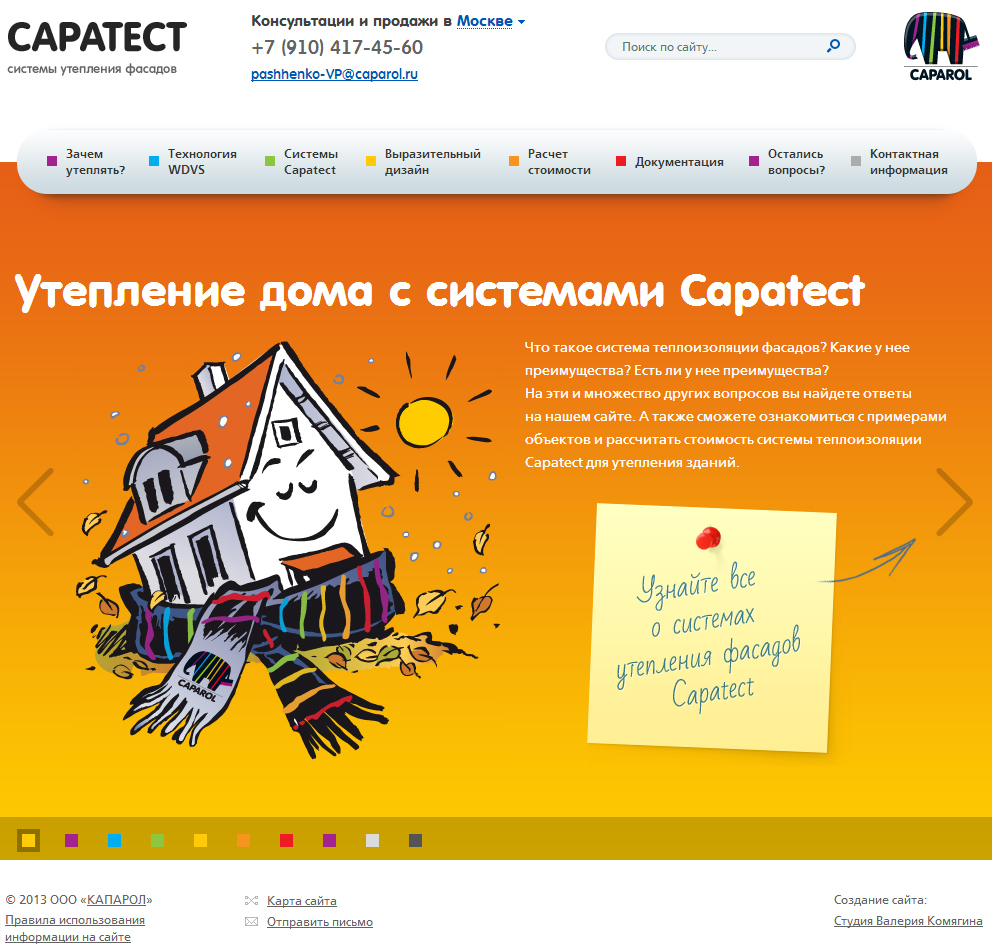Click the envelope mail icon
The height and width of the screenshot is (950, 992).
coord(251,922)
